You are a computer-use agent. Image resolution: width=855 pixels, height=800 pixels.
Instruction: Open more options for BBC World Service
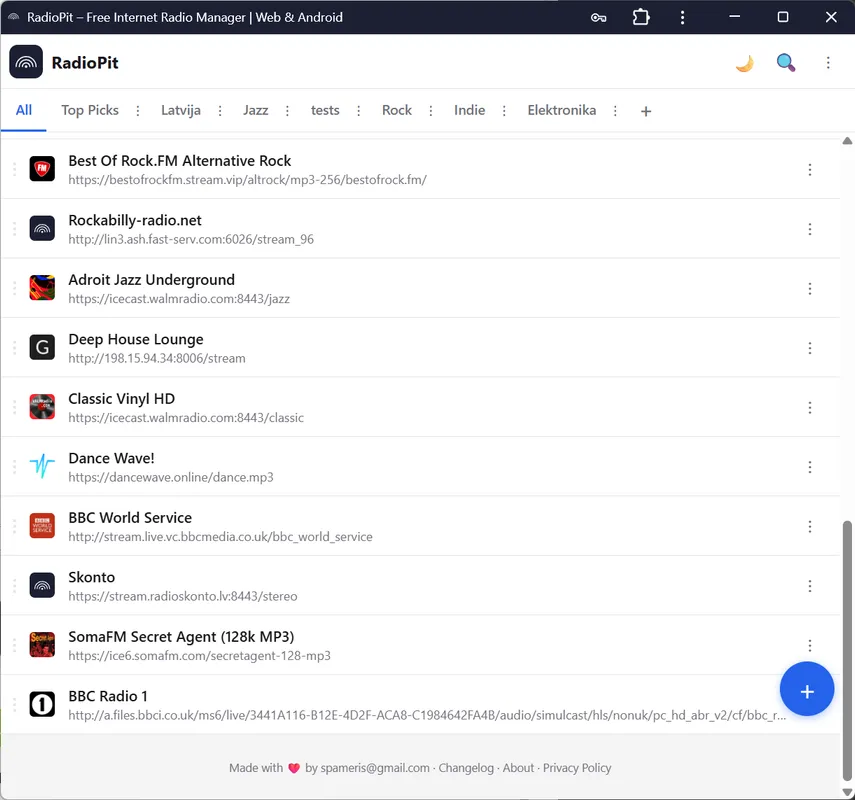pos(810,526)
